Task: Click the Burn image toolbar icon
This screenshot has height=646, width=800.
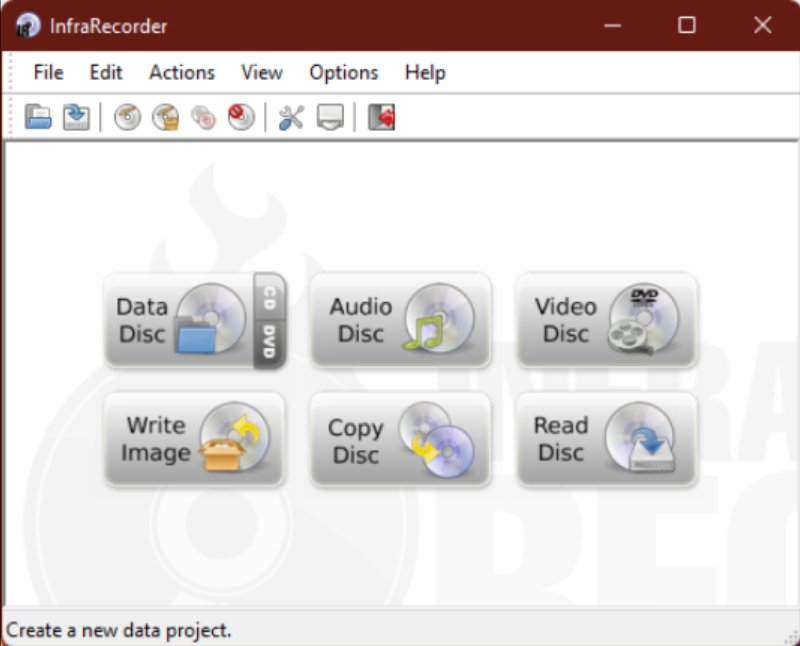Action: click(166, 117)
